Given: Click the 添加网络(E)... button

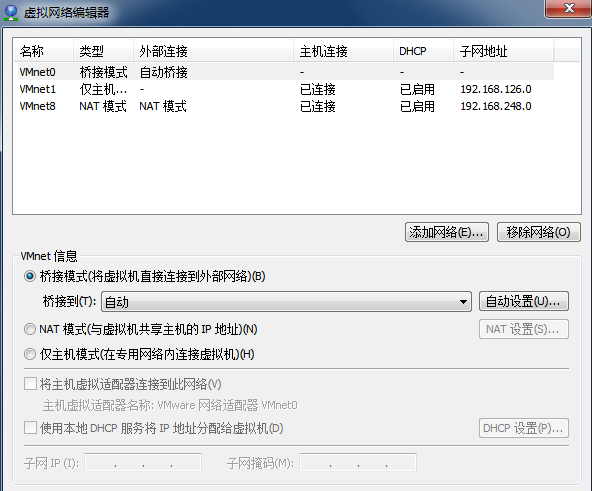Looking at the screenshot, I should [x=447, y=232].
